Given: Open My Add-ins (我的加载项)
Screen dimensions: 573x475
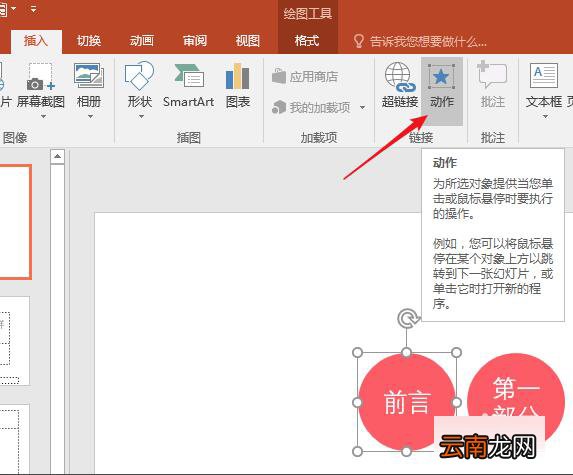Looking at the screenshot, I should [x=311, y=107].
